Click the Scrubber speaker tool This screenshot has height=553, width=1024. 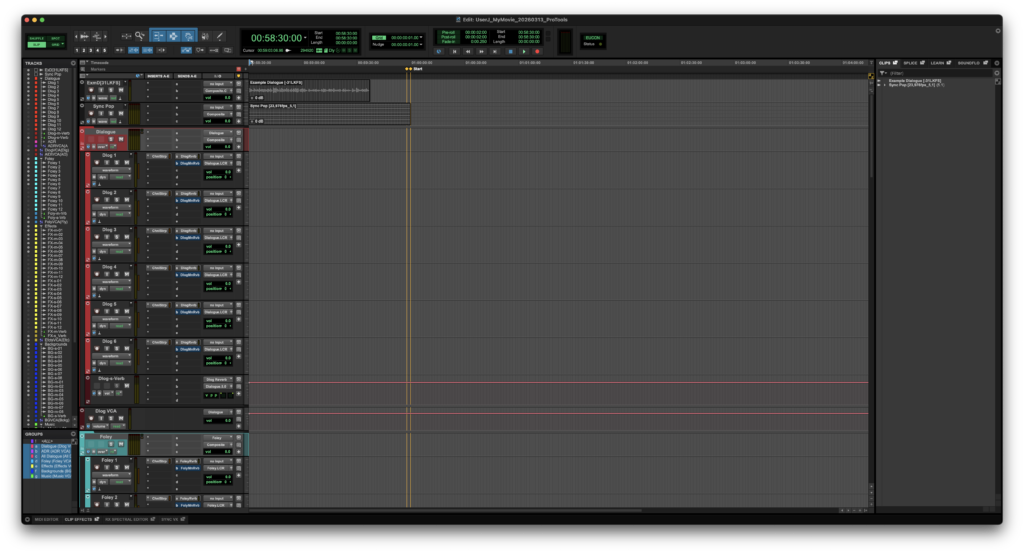tap(204, 36)
